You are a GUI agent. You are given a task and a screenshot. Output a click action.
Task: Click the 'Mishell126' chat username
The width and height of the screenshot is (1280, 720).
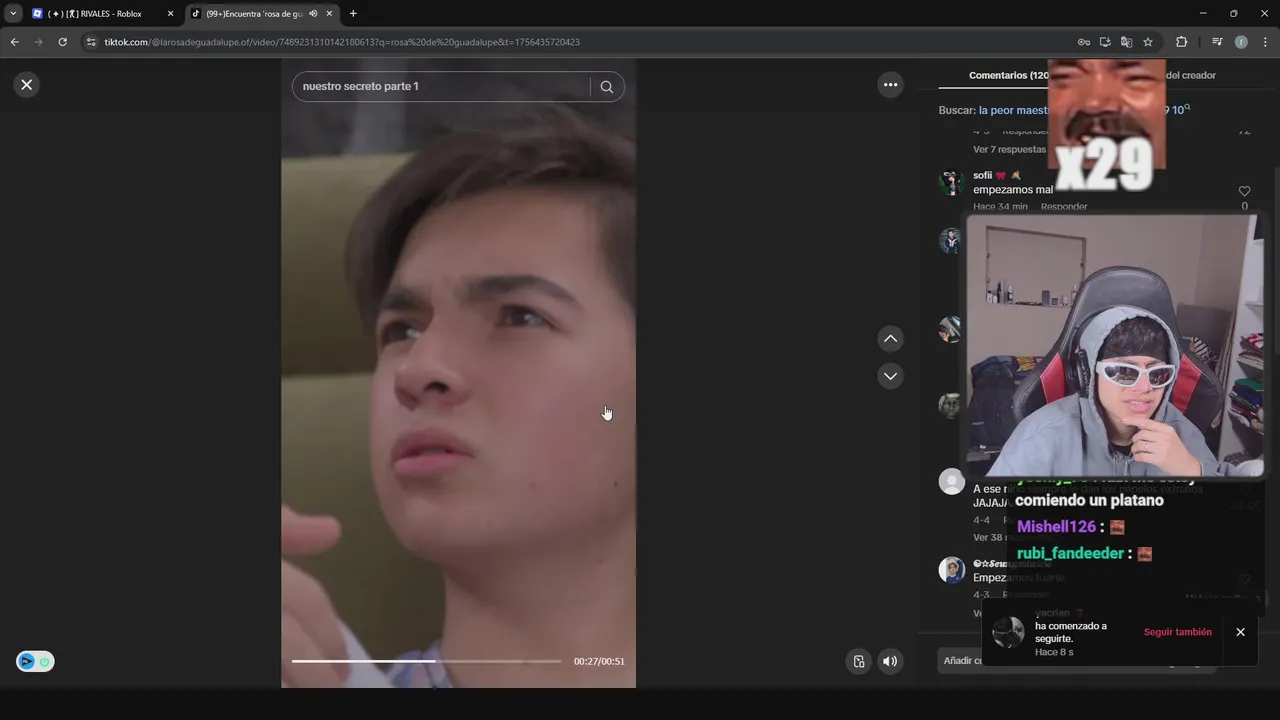tap(1057, 526)
